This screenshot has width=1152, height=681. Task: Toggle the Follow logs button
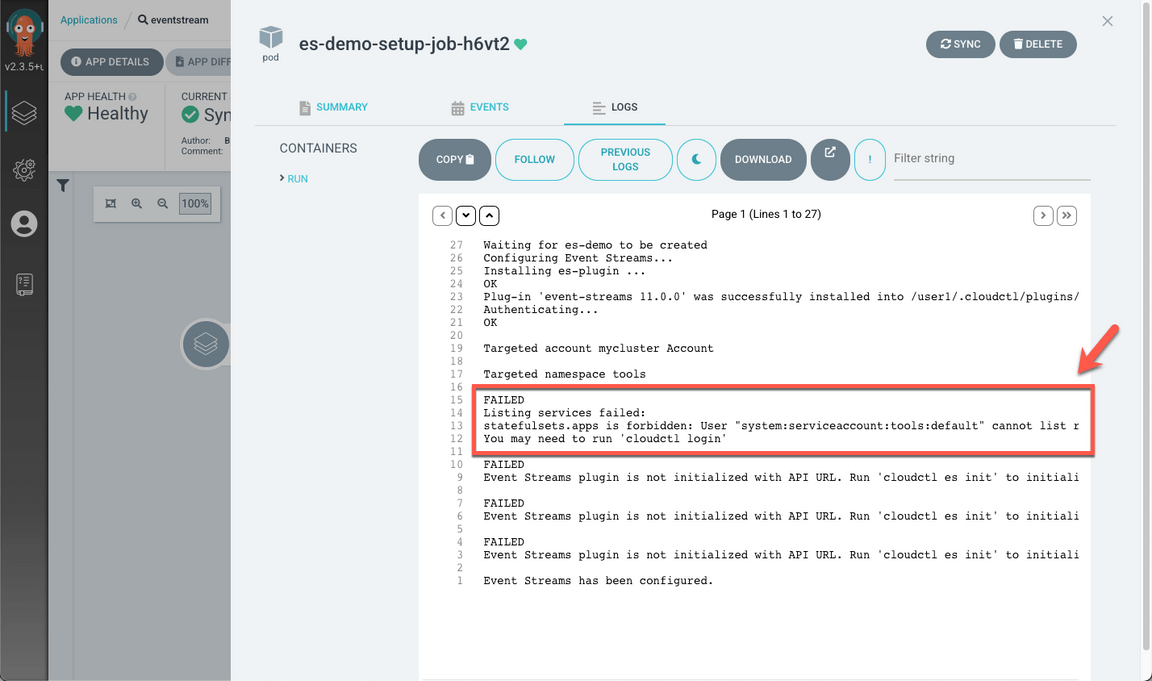pos(534,159)
